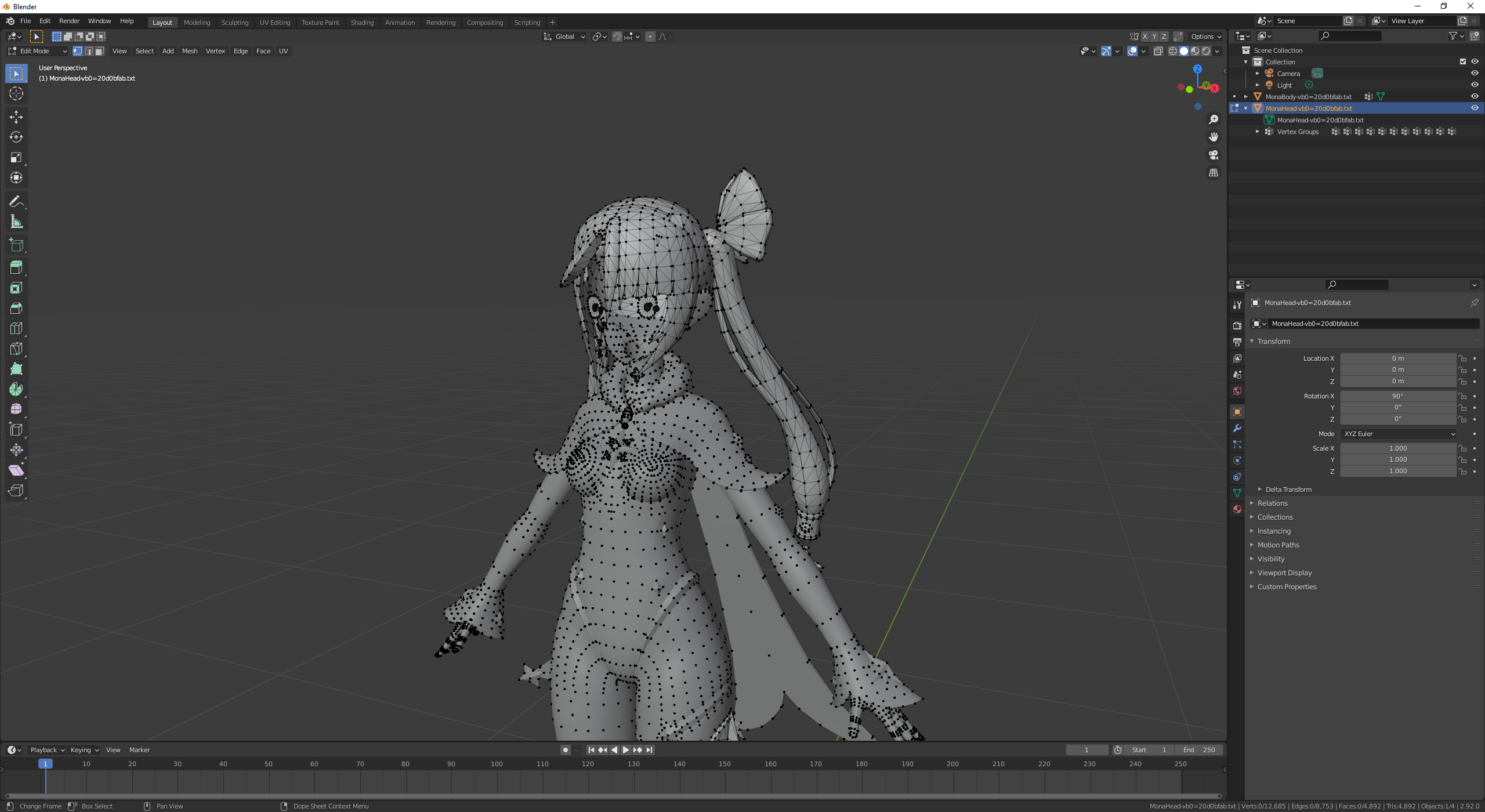Click the Location Z value field

click(x=1398, y=381)
